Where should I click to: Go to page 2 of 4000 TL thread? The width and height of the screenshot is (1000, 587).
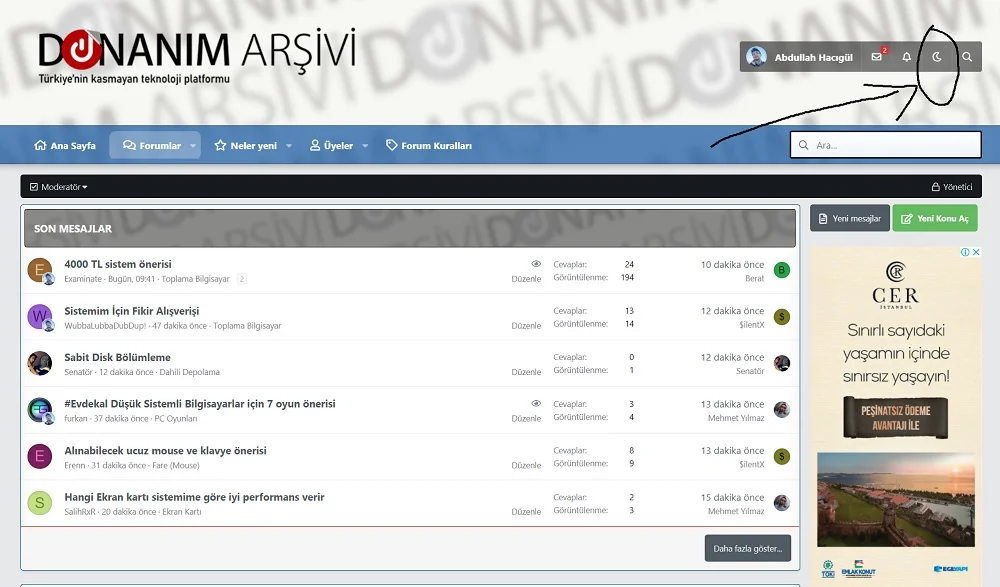242,279
